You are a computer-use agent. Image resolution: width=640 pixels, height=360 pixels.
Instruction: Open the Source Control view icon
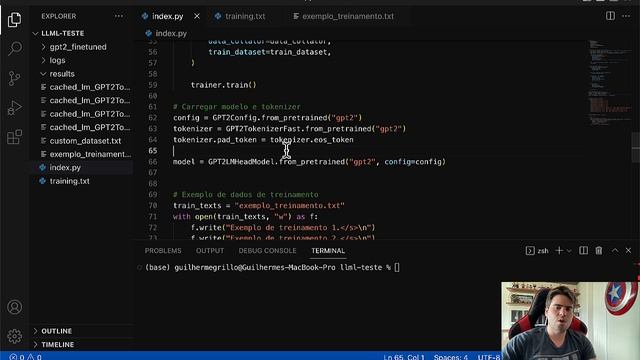pos(14,78)
